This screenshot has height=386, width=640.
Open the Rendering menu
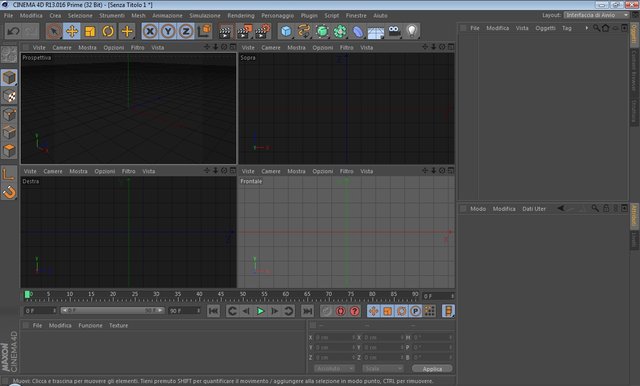pyautogui.click(x=241, y=16)
